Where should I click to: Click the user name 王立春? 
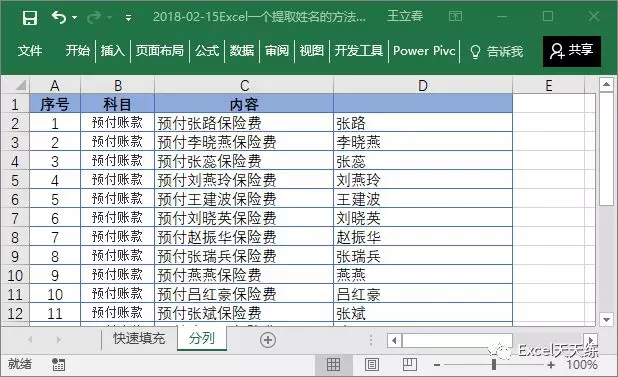[x=405, y=16]
